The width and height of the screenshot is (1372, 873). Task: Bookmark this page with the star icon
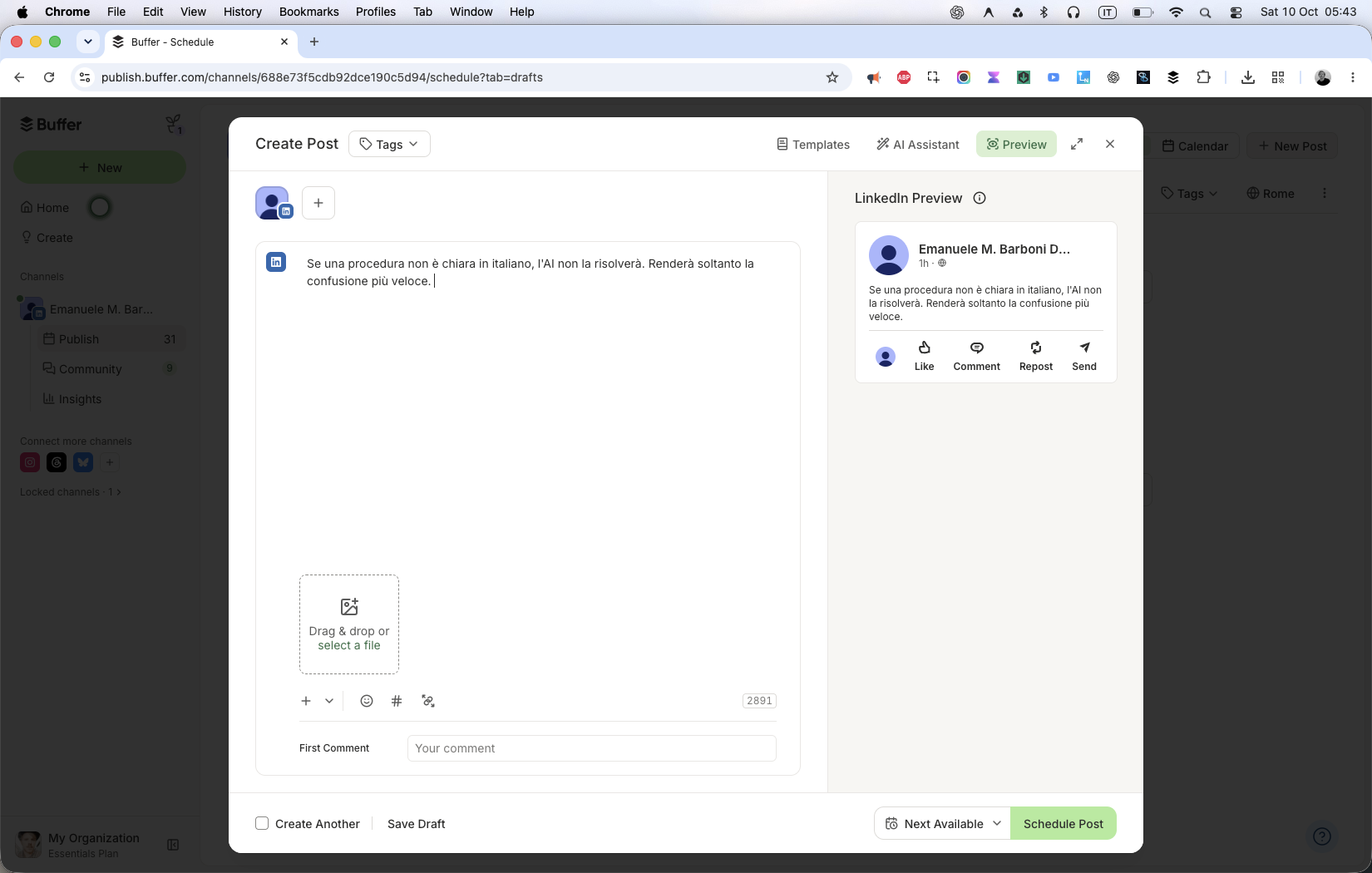pos(832,77)
